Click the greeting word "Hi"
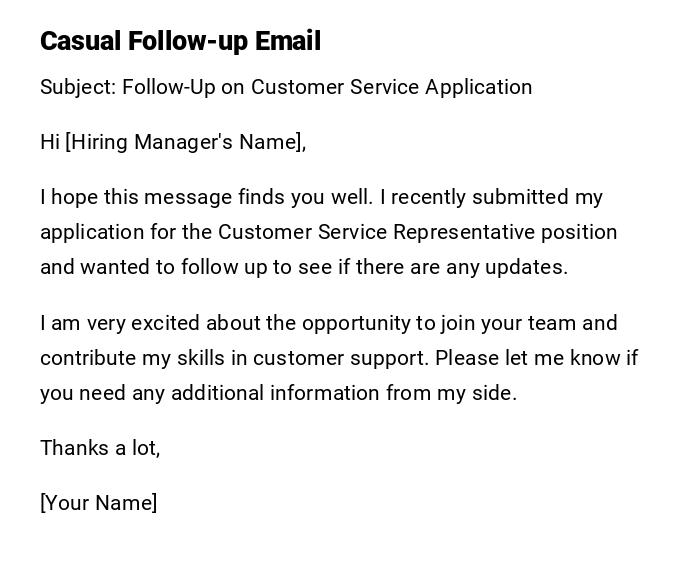The width and height of the screenshot is (700, 566). [x=50, y=142]
